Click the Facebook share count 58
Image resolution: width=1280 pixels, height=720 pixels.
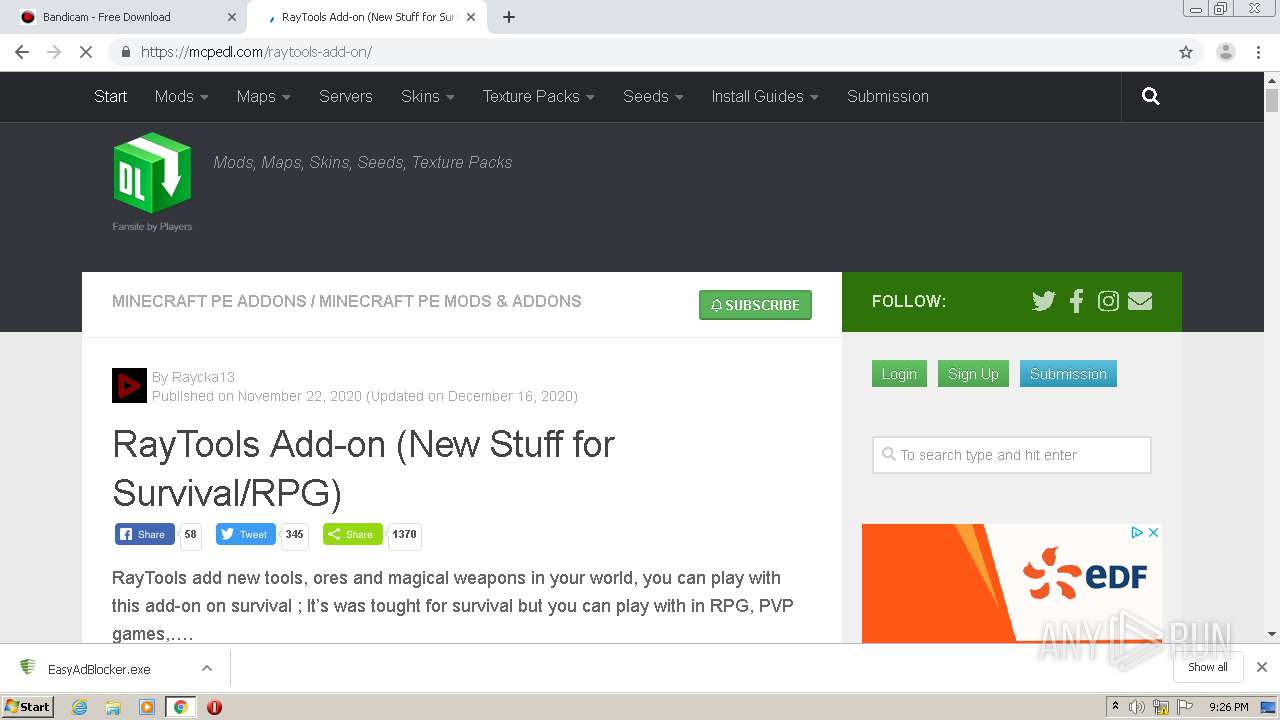pos(190,535)
